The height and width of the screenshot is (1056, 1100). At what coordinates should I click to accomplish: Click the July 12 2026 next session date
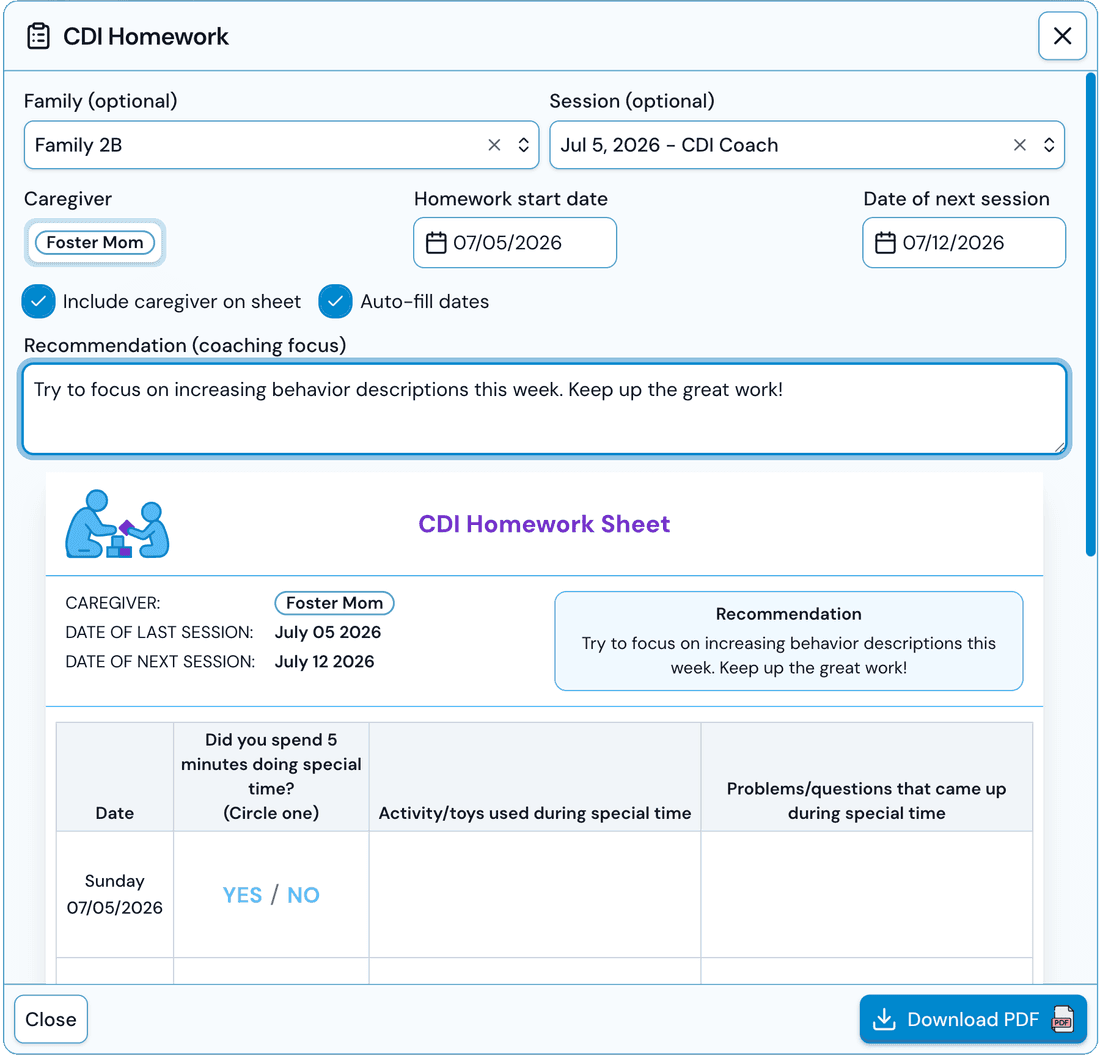(324, 662)
